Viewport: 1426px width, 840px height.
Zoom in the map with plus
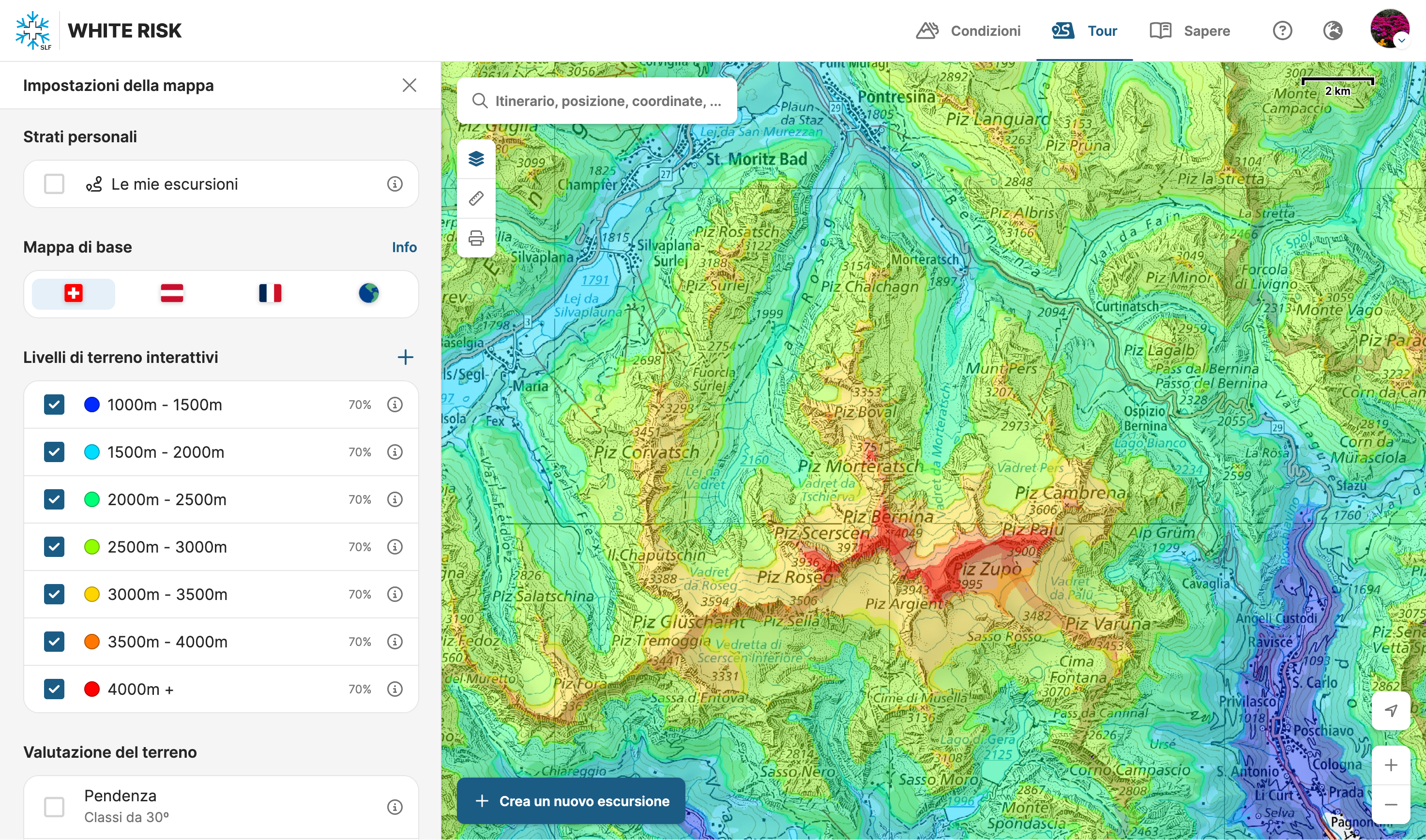1390,765
